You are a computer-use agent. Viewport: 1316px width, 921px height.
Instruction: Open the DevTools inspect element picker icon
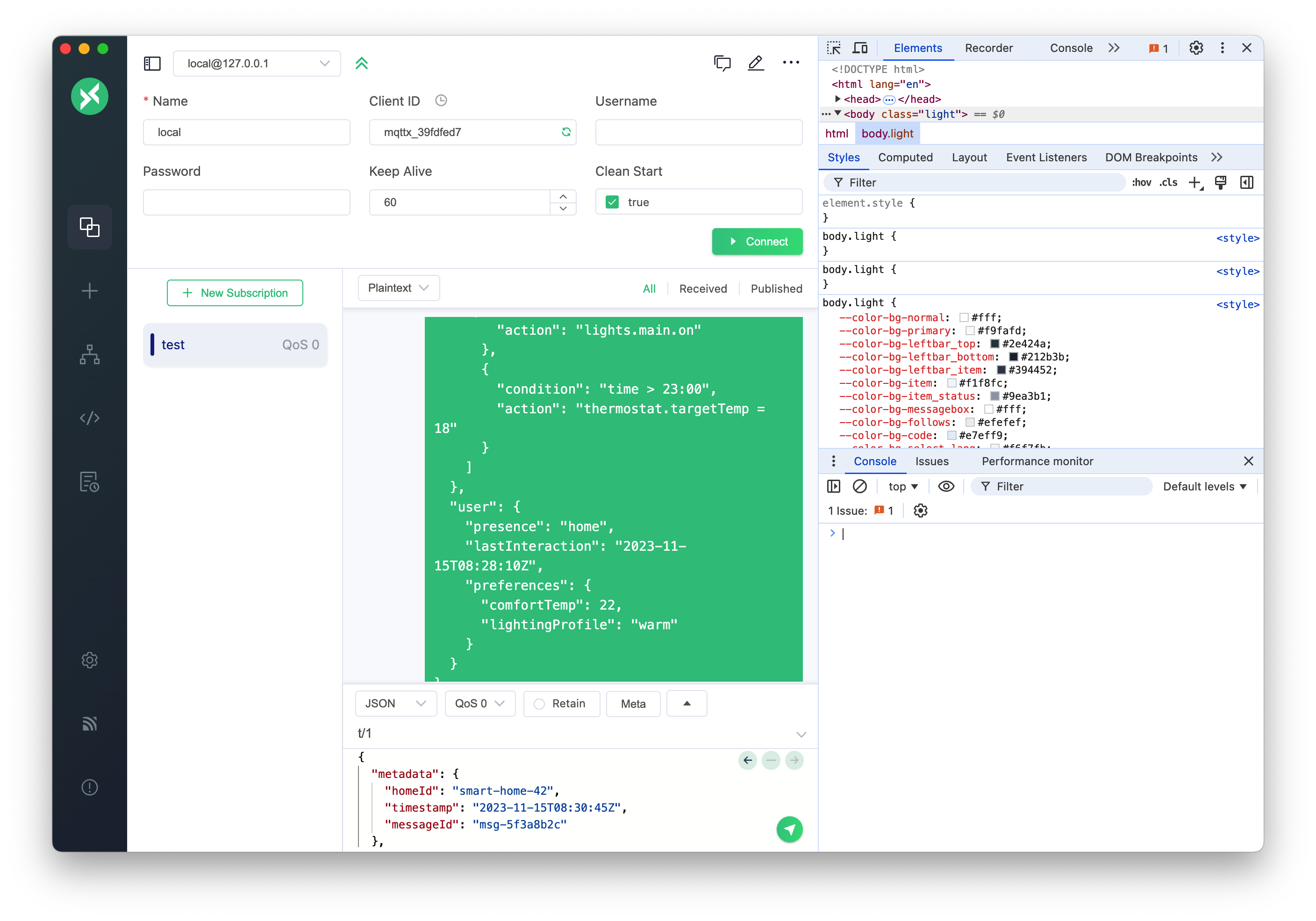click(x=833, y=48)
